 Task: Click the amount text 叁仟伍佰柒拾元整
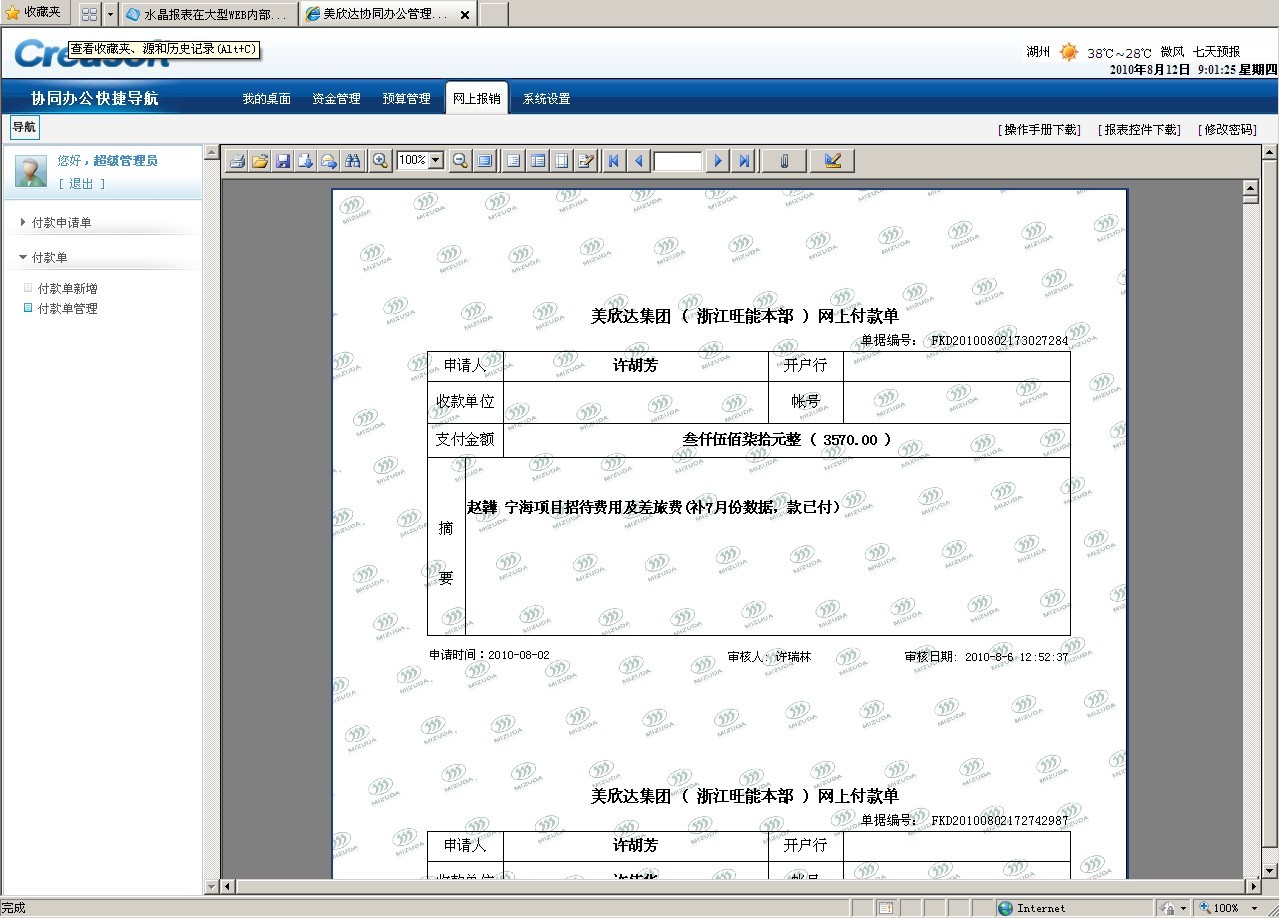point(741,440)
